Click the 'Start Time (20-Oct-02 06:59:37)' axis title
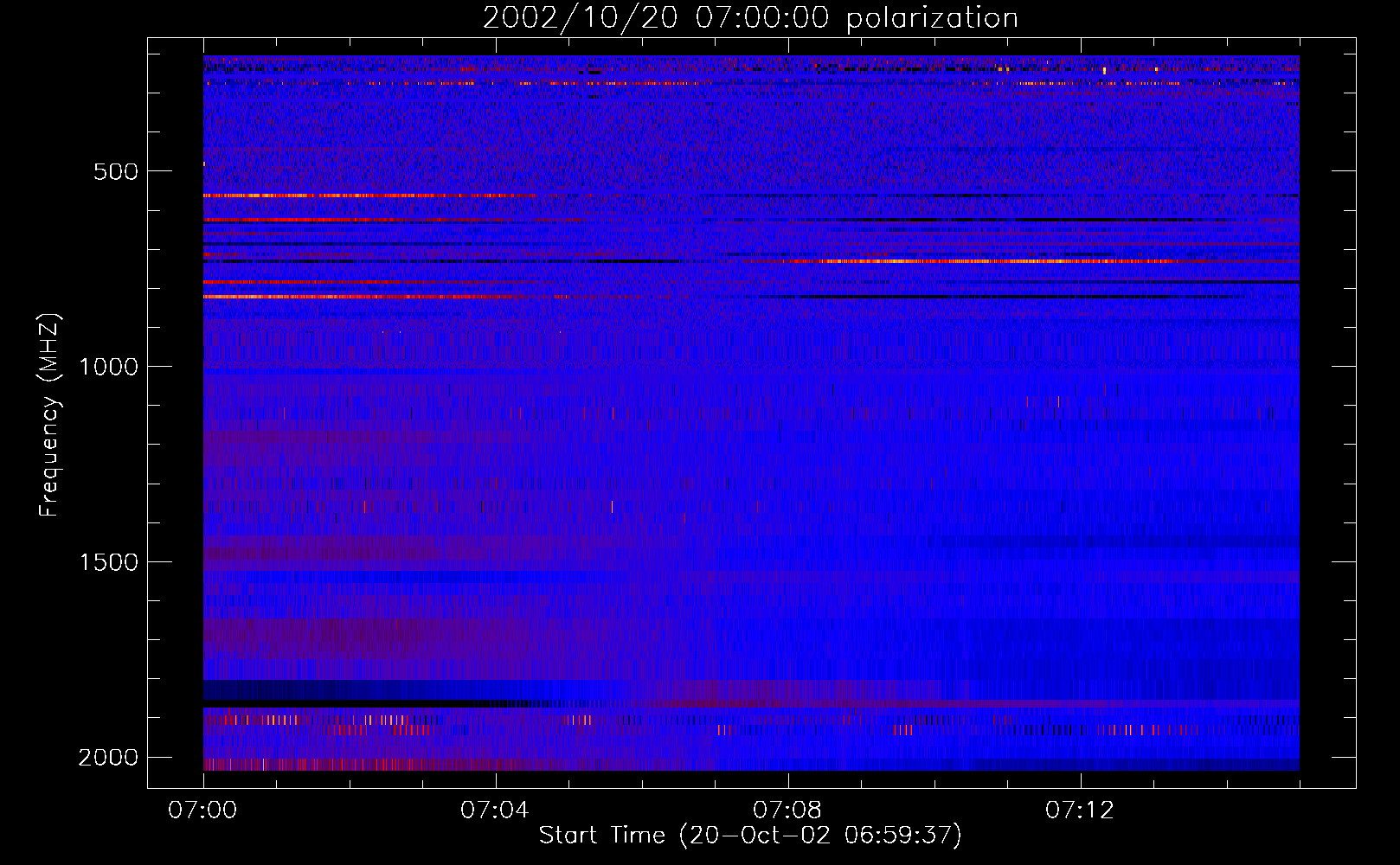The image size is (1400, 865). 750,836
